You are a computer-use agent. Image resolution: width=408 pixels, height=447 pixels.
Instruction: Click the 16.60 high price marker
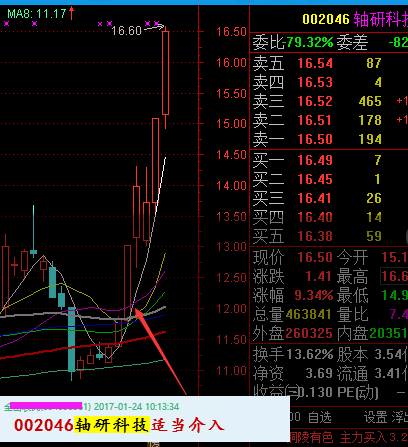click(x=126, y=31)
